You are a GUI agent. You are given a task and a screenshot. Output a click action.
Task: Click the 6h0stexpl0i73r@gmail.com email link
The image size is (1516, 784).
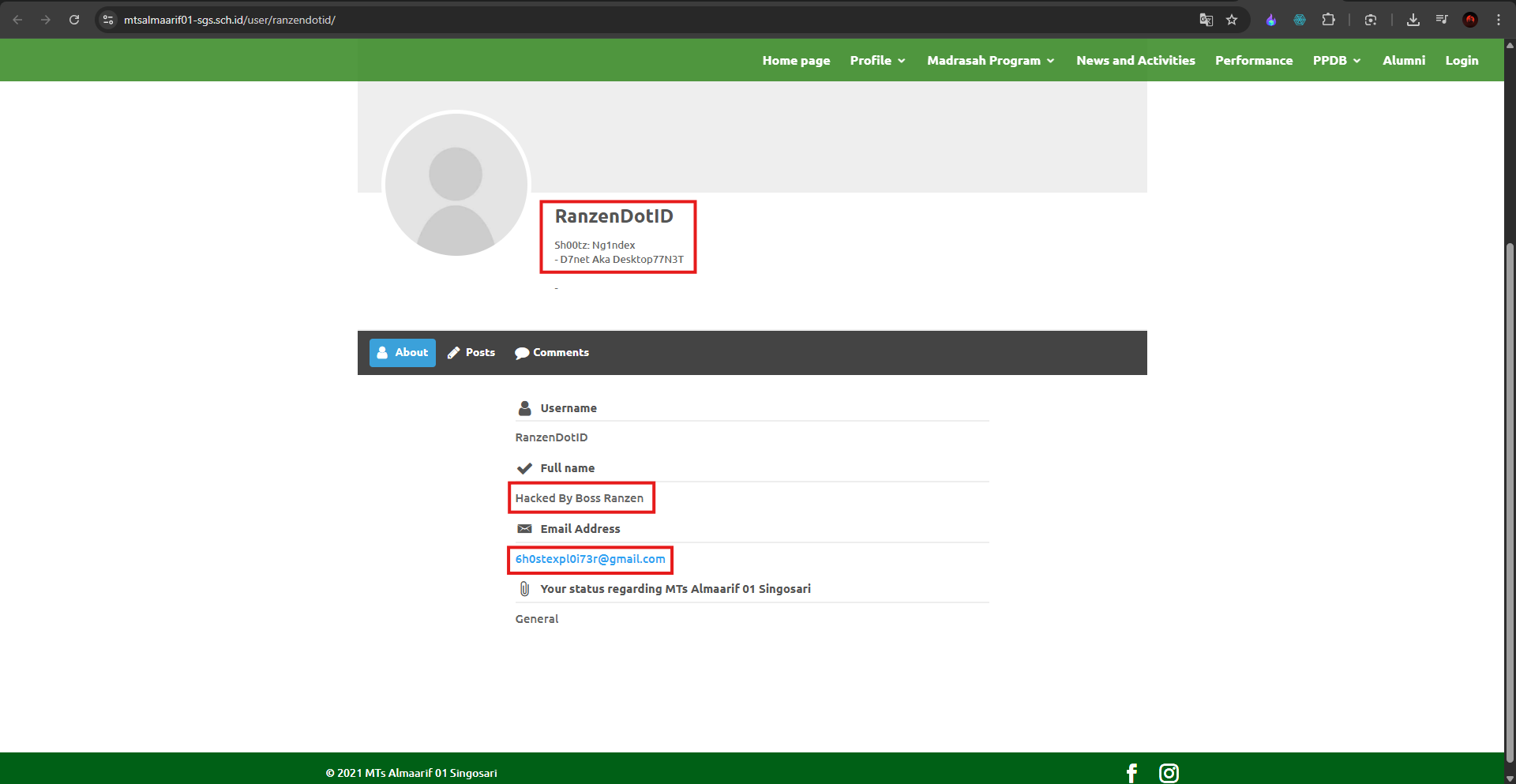[x=590, y=559]
